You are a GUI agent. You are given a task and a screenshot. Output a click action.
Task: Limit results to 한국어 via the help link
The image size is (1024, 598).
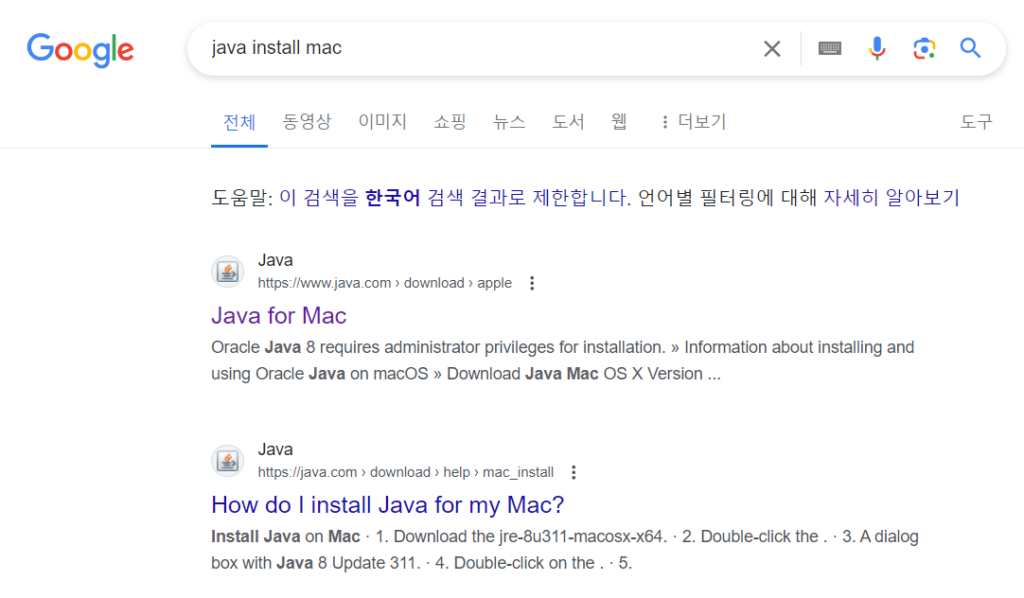454,198
